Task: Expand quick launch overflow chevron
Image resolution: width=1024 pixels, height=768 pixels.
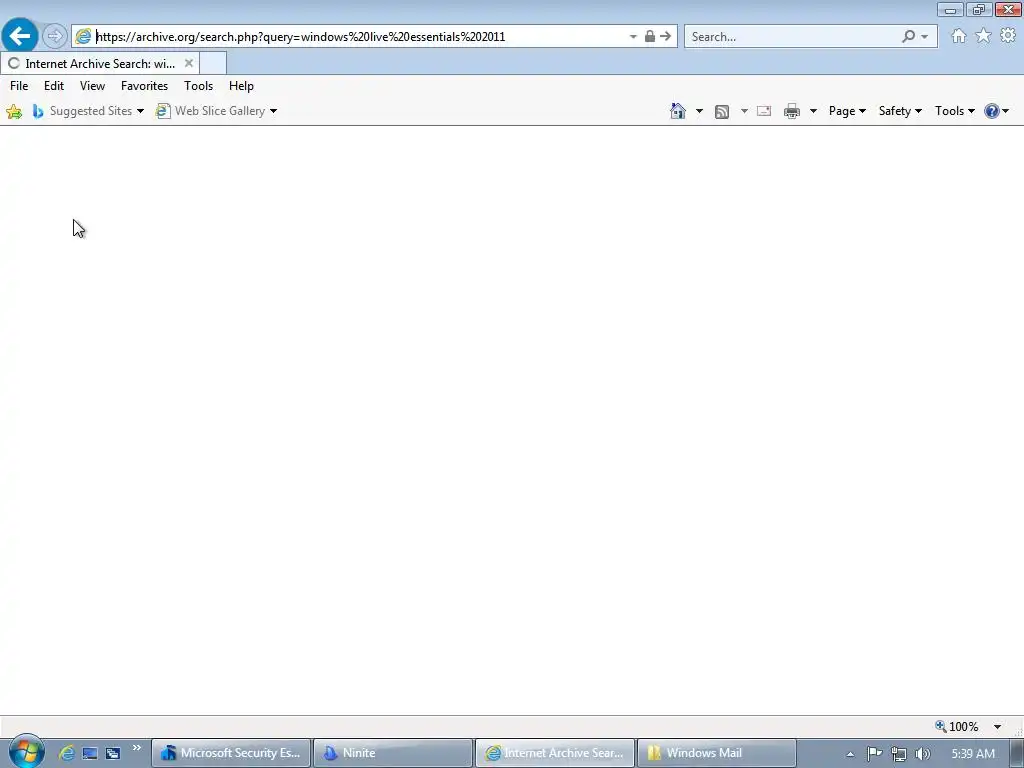Action: [136, 748]
